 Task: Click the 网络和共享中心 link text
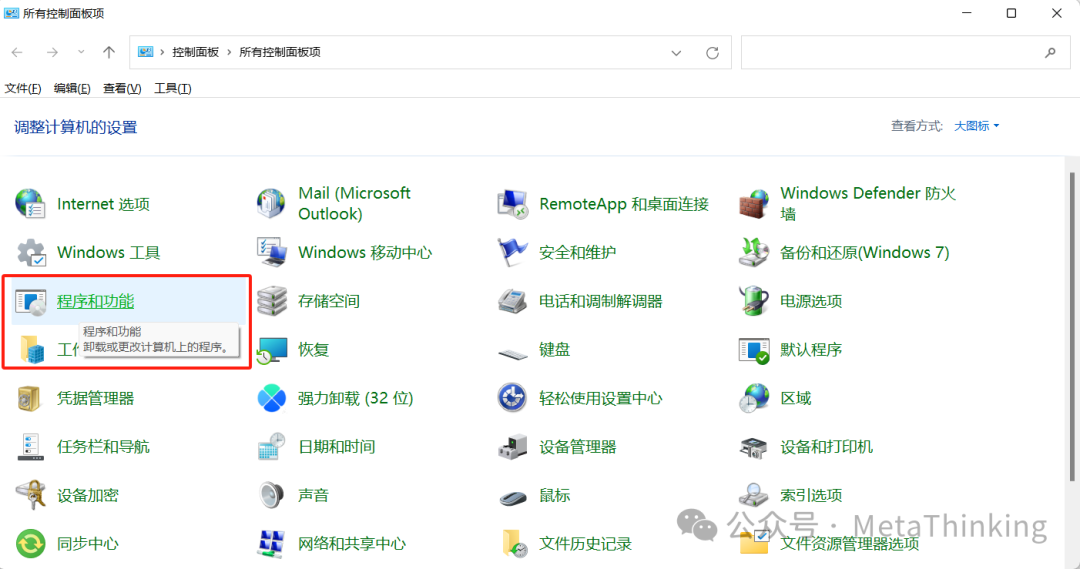point(352,544)
